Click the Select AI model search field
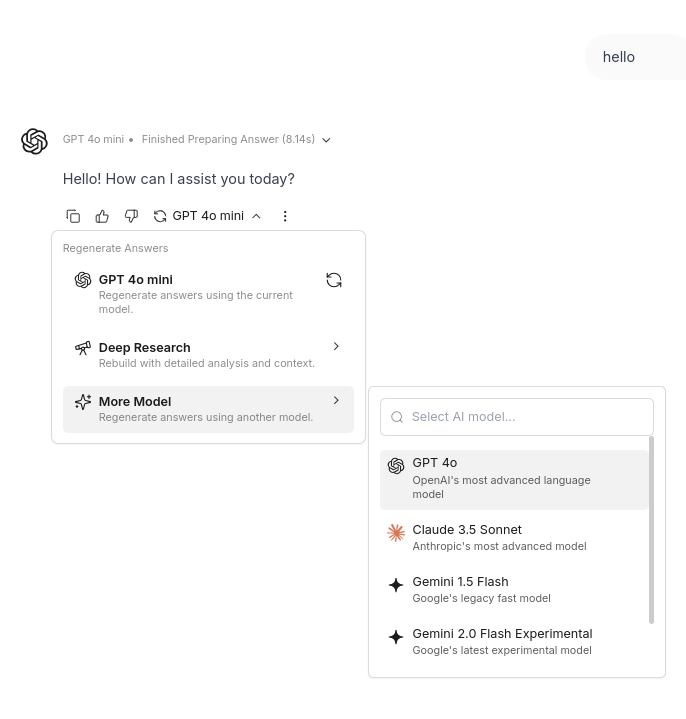This screenshot has width=686, height=719. click(517, 417)
